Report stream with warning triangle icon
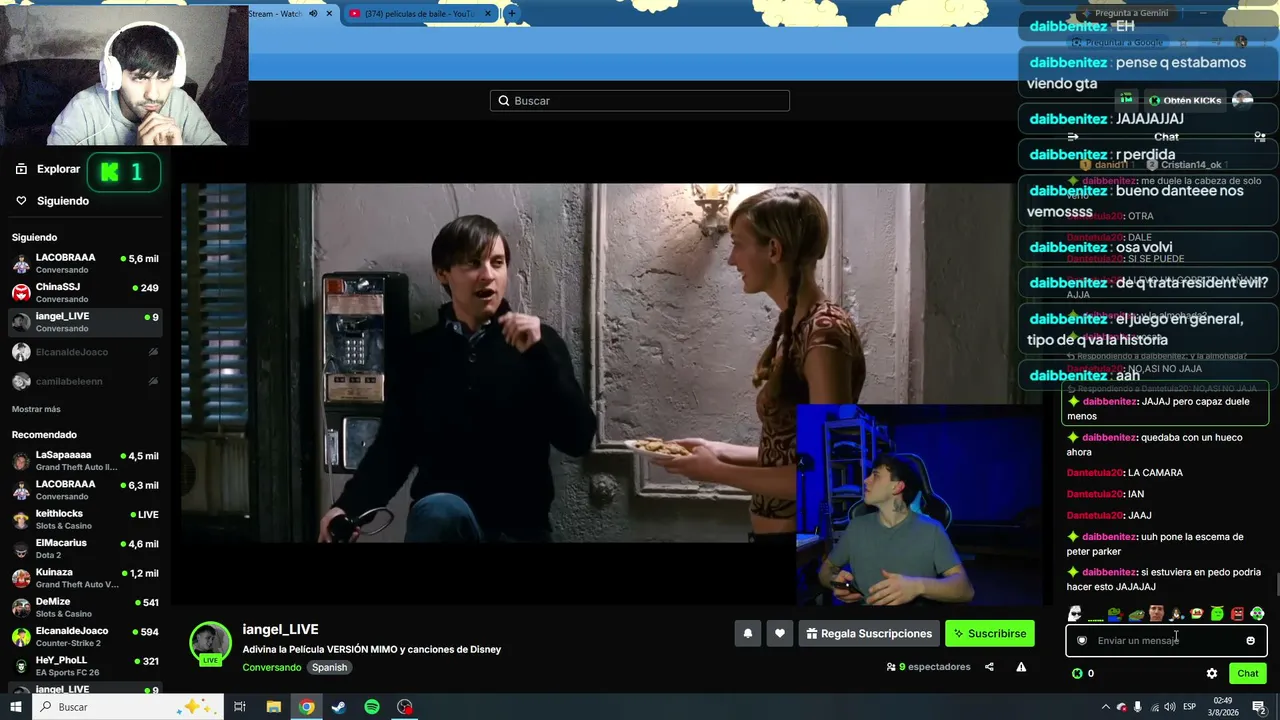Screen dimensions: 1280x720 [x=1021, y=667]
